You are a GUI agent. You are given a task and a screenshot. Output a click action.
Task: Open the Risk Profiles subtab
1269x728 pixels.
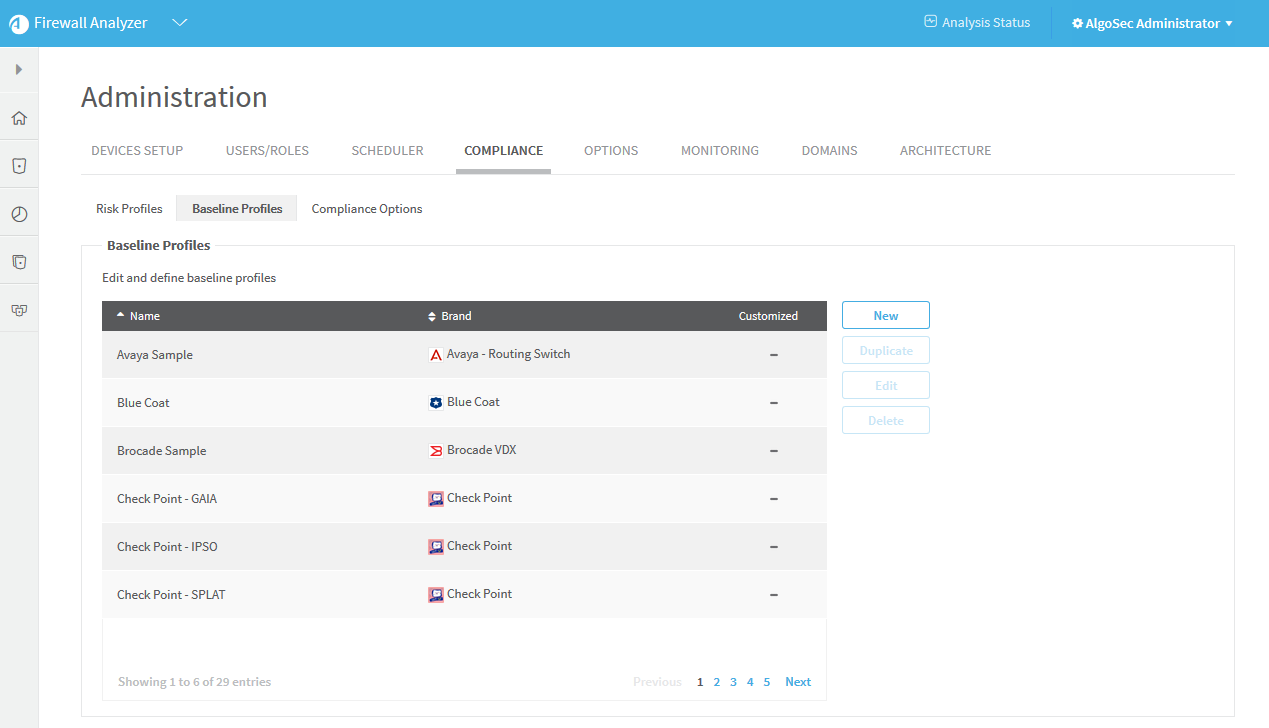click(x=129, y=209)
